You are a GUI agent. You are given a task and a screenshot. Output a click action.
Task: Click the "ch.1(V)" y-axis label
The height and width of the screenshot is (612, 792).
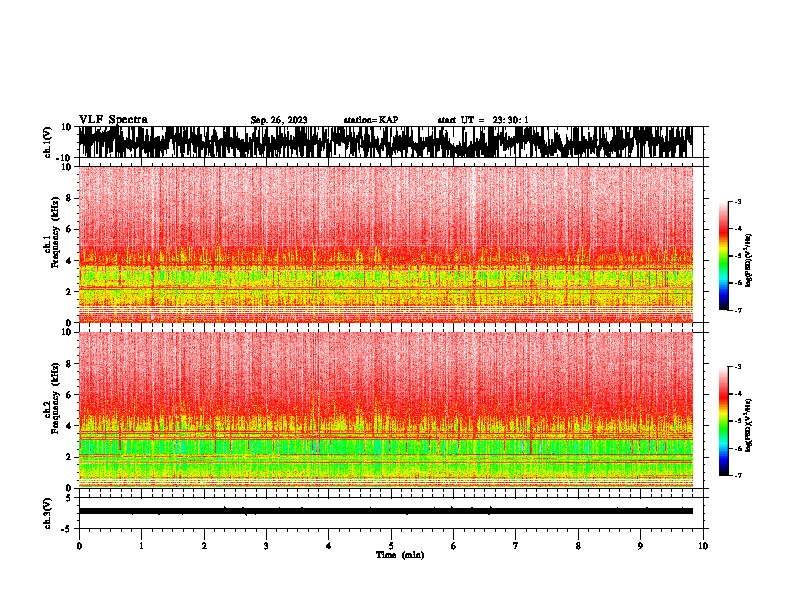point(48,142)
